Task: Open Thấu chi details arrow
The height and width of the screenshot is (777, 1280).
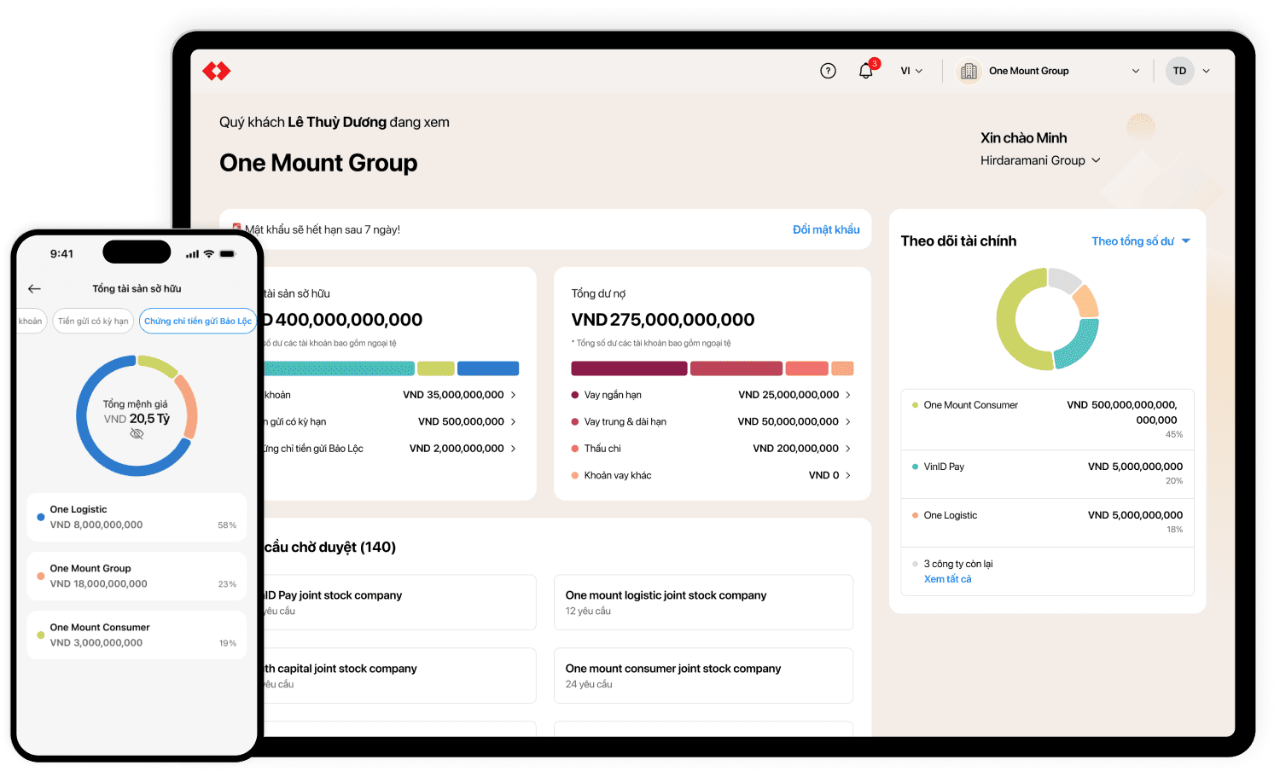Action: point(848,449)
